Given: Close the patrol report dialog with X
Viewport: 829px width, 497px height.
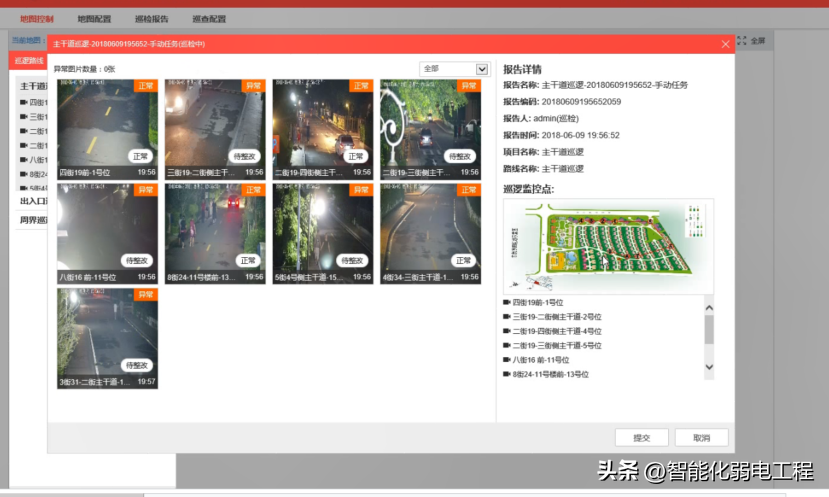Looking at the screenshot, I should click(x=725, y=44).
